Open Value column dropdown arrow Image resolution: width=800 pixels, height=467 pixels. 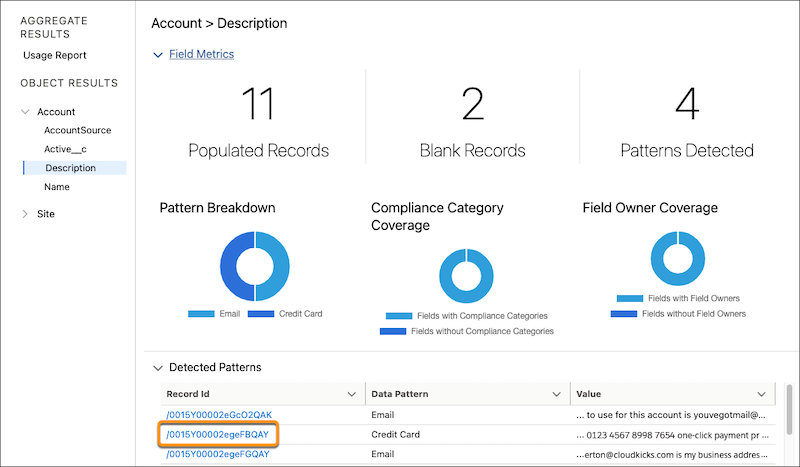[x=763, y=394]
